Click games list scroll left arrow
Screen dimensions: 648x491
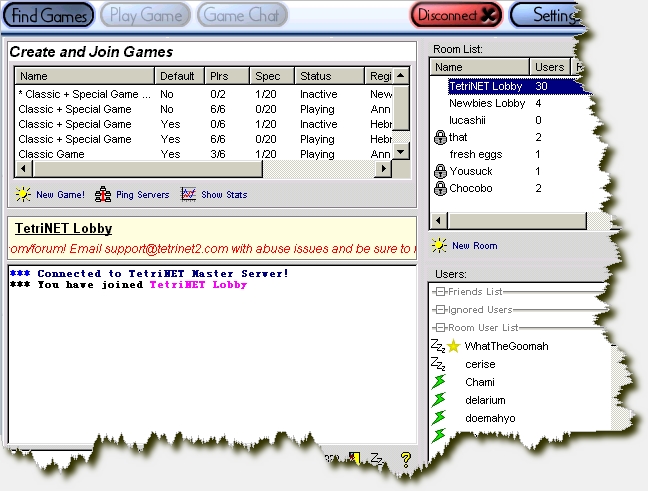[24, 169]
